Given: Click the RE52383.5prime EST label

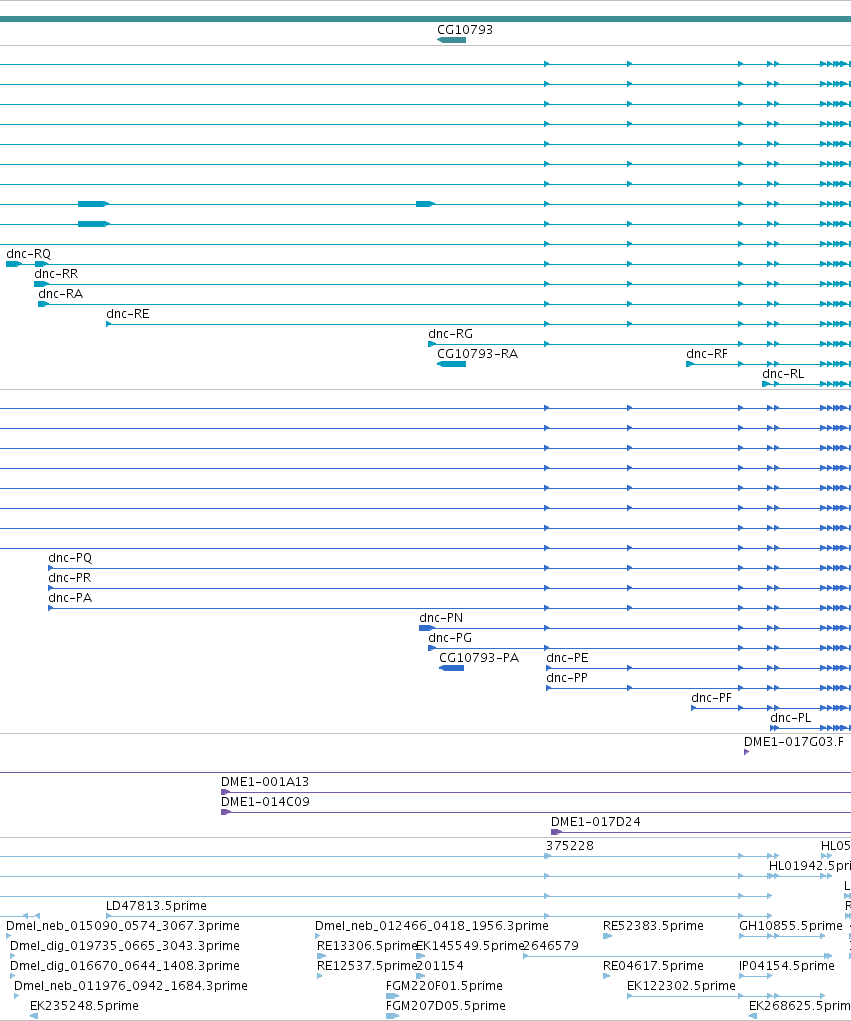Looking at the screenshot, I should [653, 927].
